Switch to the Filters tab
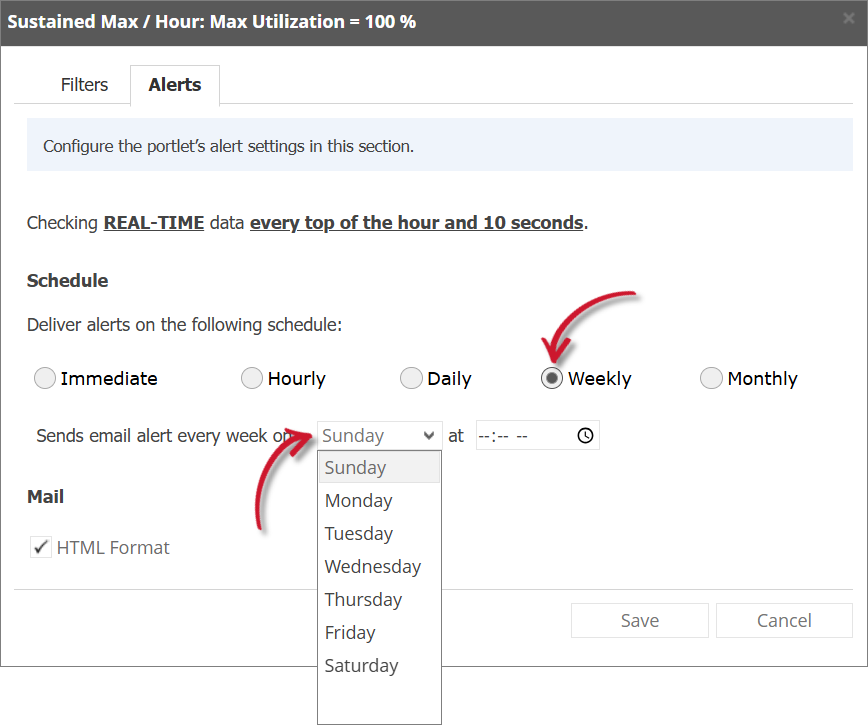 [84, 85]
